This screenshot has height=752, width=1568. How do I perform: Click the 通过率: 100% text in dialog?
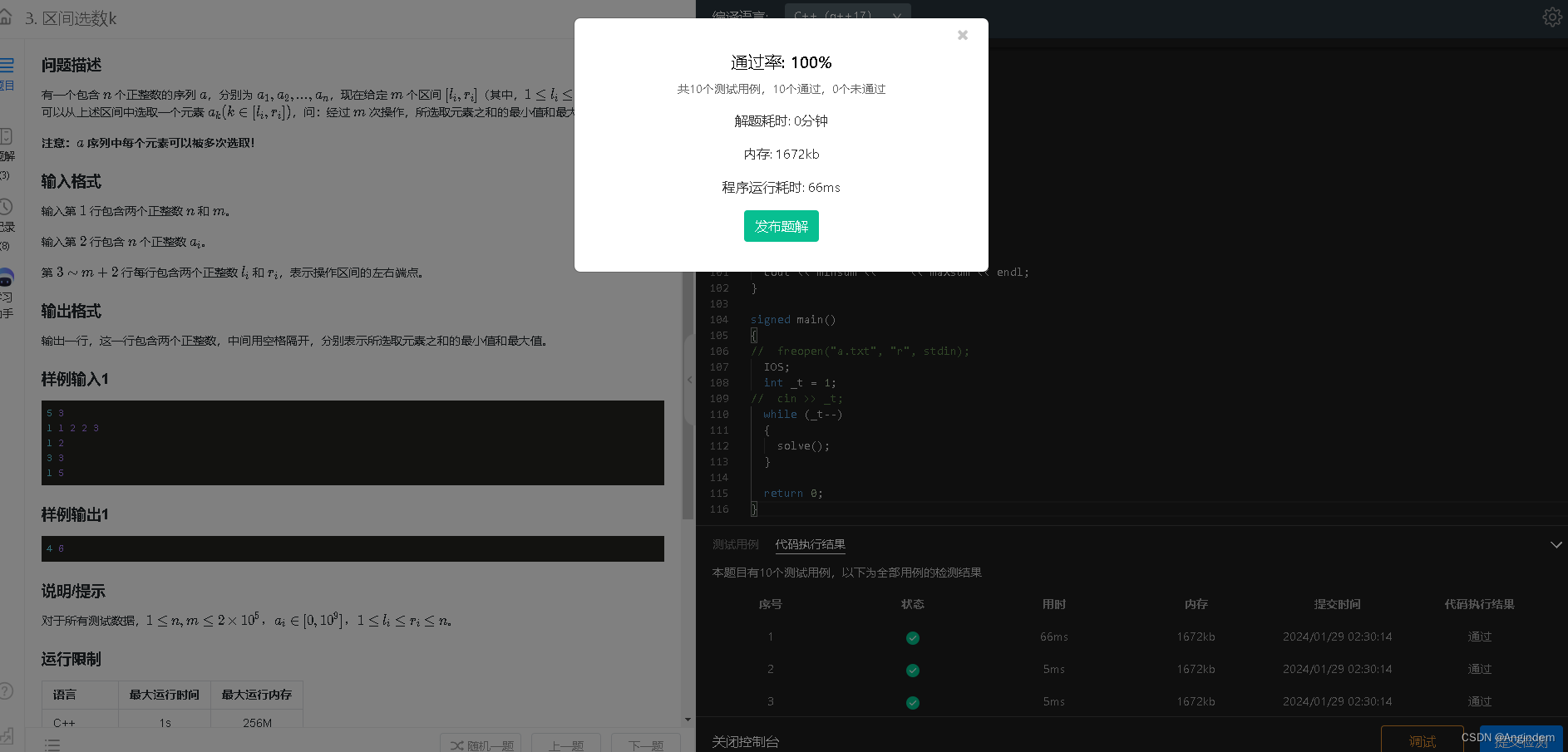[781, 62]
